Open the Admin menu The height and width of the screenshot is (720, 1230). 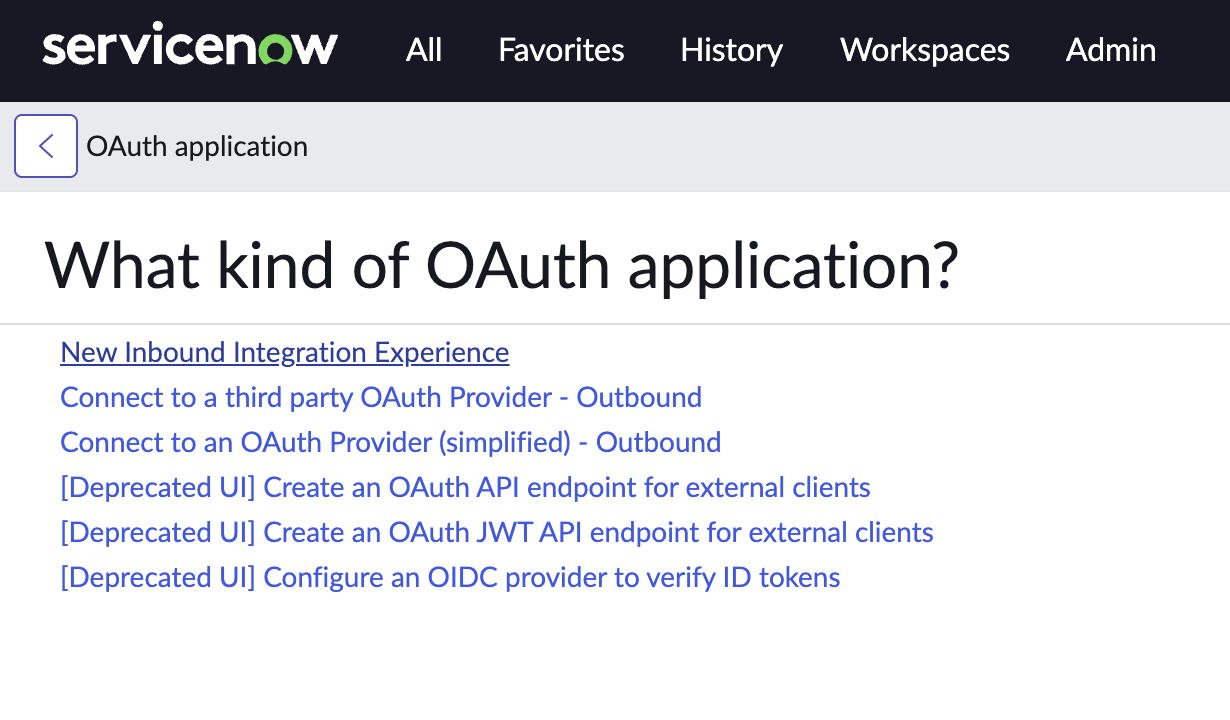pyautogui.click(x=1111, y=50)
